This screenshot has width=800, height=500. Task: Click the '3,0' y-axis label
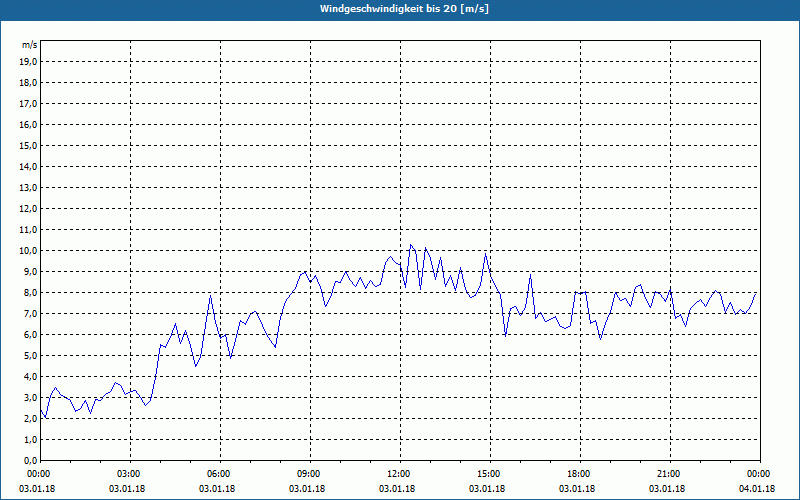coord(30,397)
